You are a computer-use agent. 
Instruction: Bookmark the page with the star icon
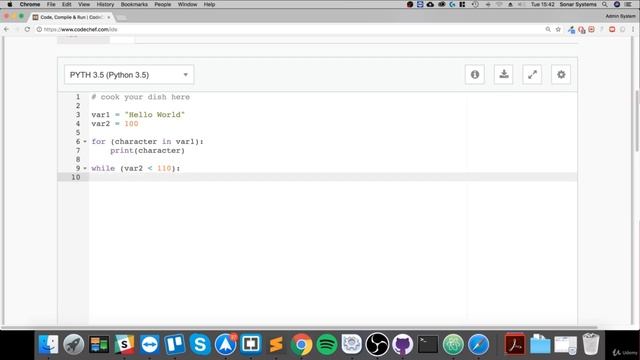[x=558, y=29]
